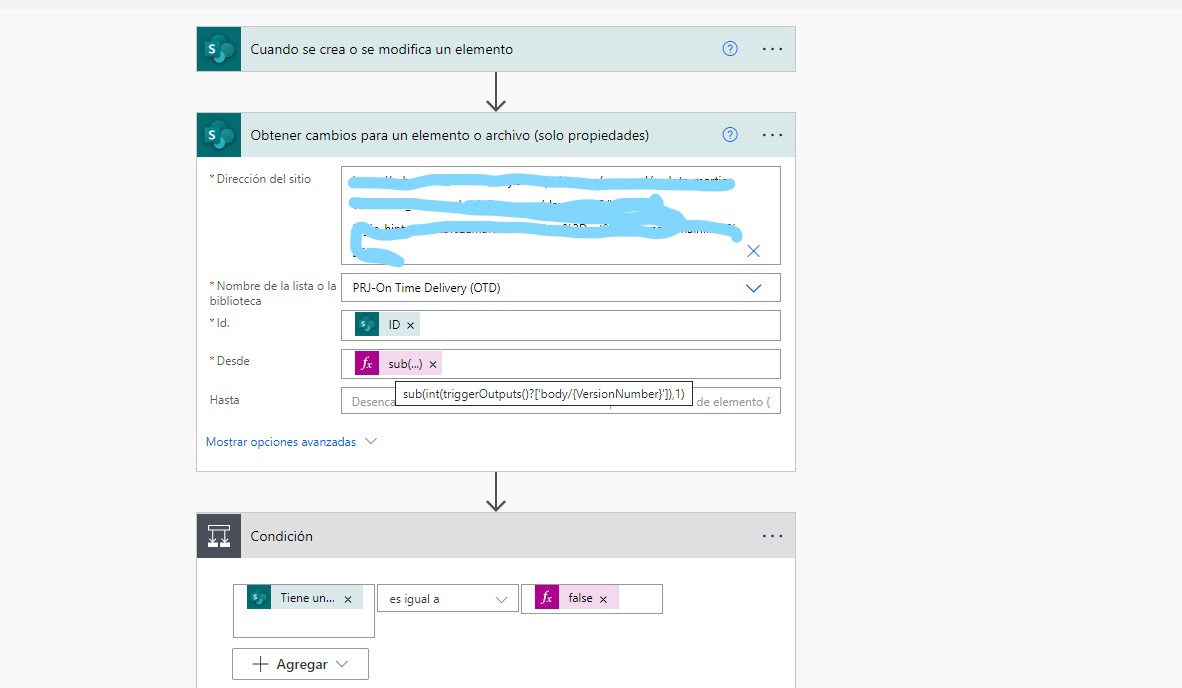The image size is (1182, 688).
Task: Click the fx icon in Desde field
Action: click(x=366, y=364)
